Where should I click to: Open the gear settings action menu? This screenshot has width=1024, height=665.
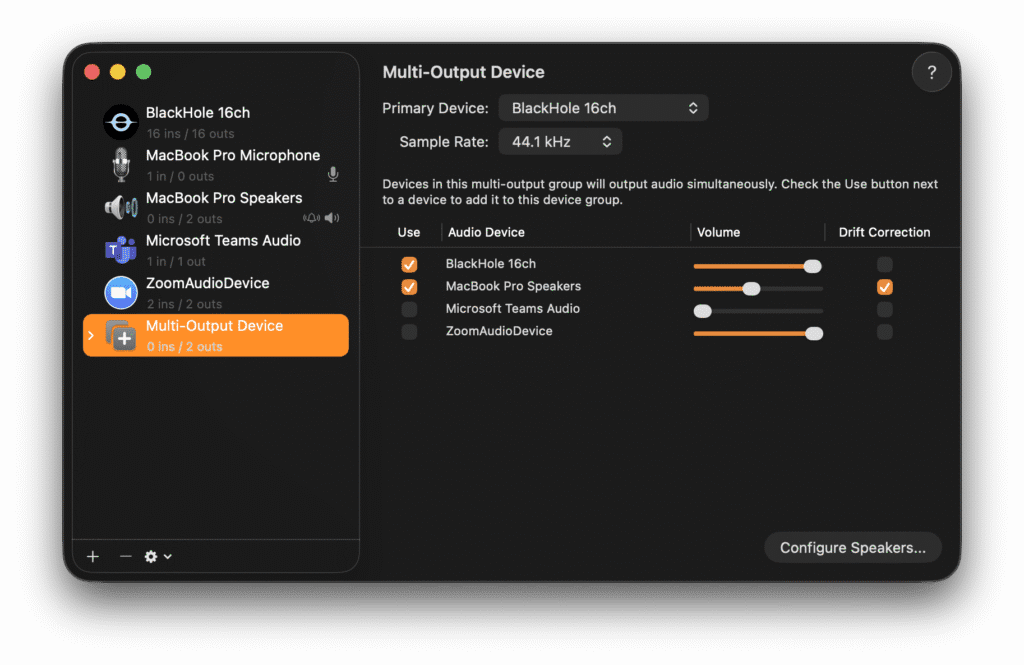[x=157, y=557]
